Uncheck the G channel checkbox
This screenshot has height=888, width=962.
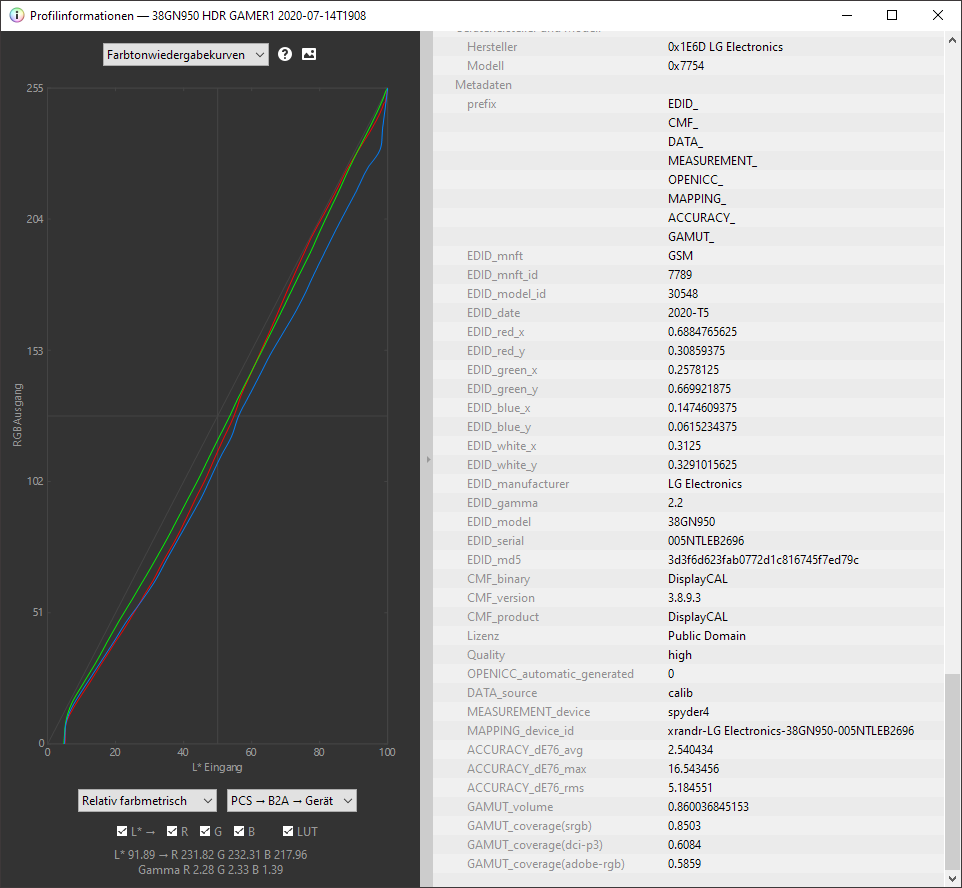tap(205, 832)
